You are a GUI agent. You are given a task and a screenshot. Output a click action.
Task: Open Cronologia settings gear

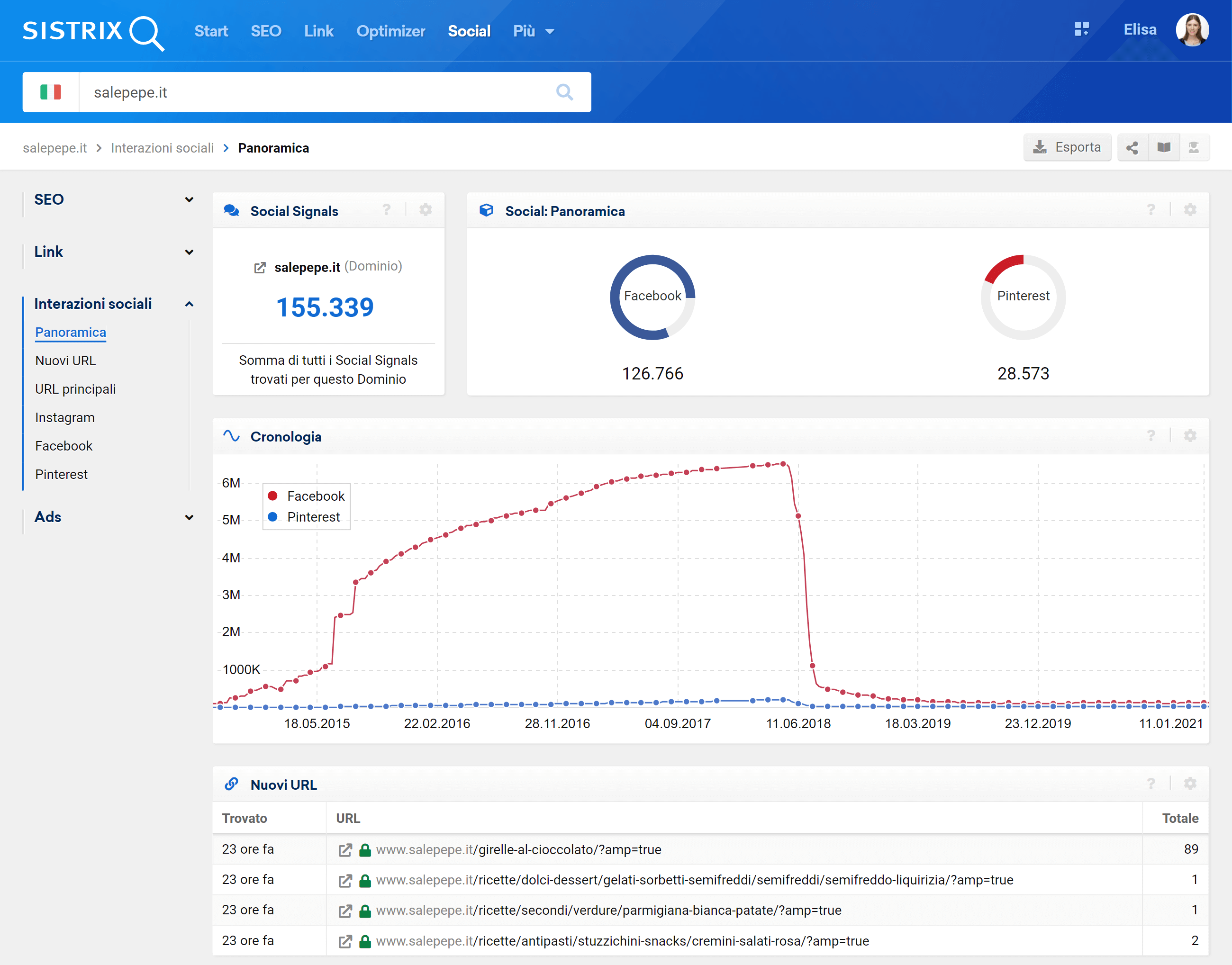[x=1190, y=436]
